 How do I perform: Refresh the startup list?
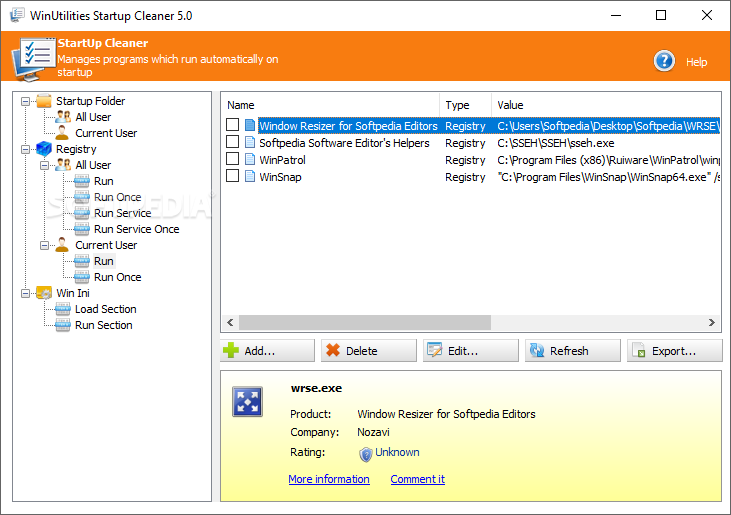click(x=573, y=350)
